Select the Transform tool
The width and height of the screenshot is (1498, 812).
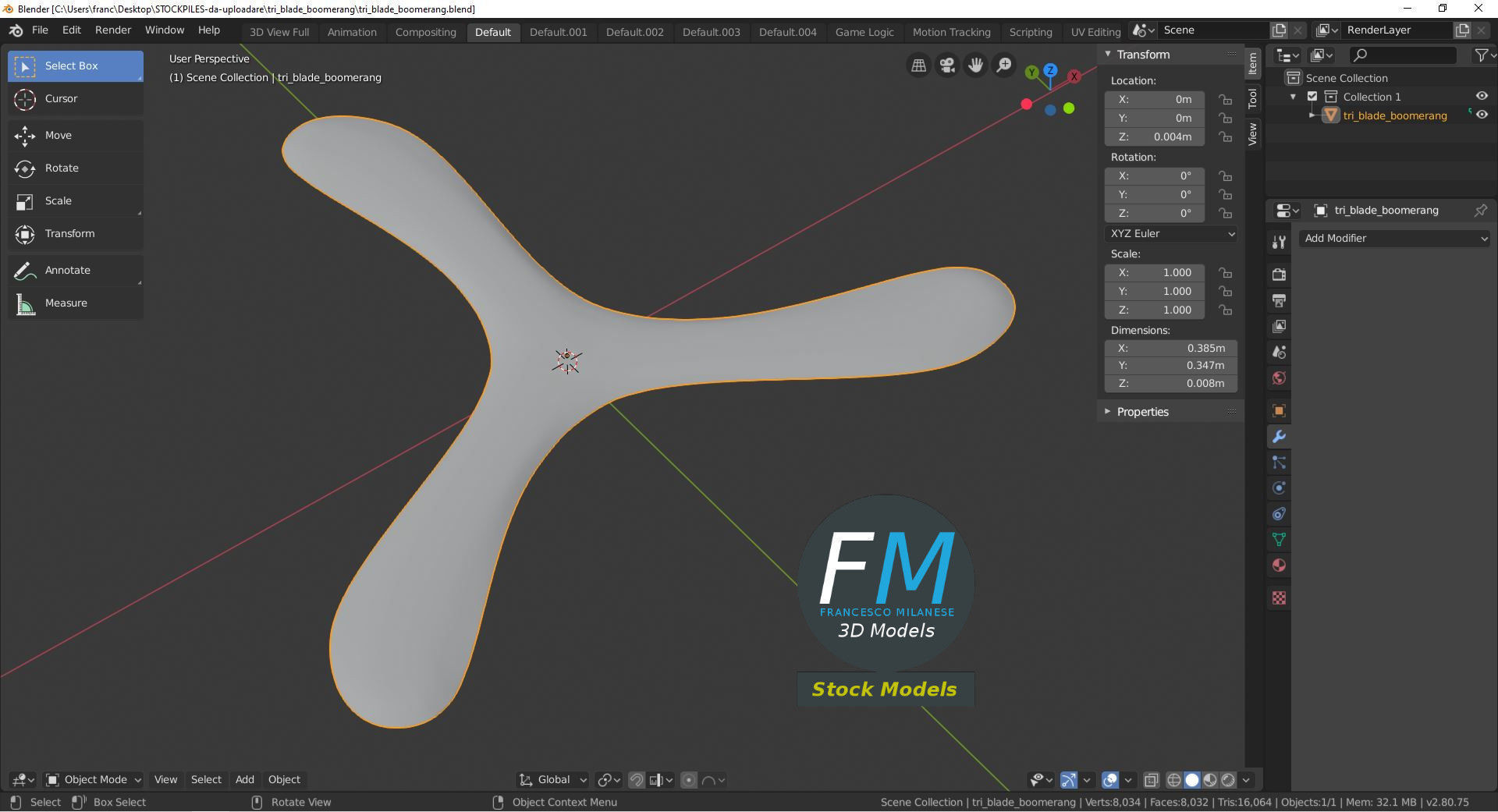click(x=76, y=234)
